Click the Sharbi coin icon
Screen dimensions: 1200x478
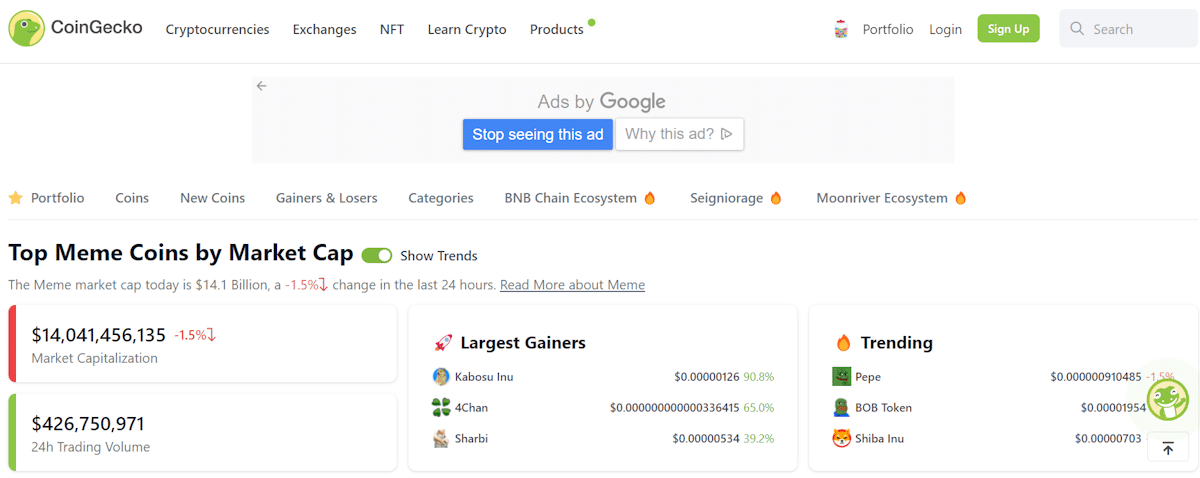(x=441, y=438)
